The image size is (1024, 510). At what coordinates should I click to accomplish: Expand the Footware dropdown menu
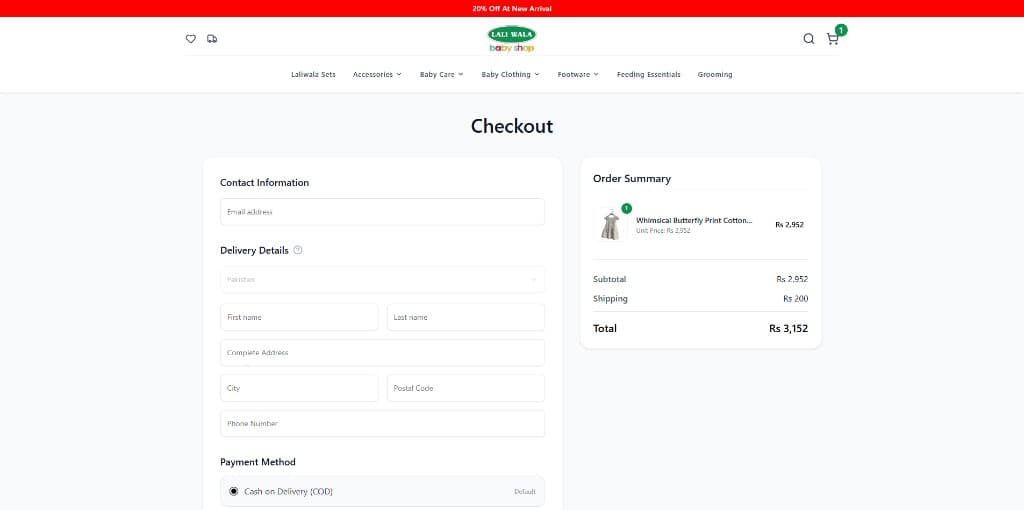click(x=578, y=74)
